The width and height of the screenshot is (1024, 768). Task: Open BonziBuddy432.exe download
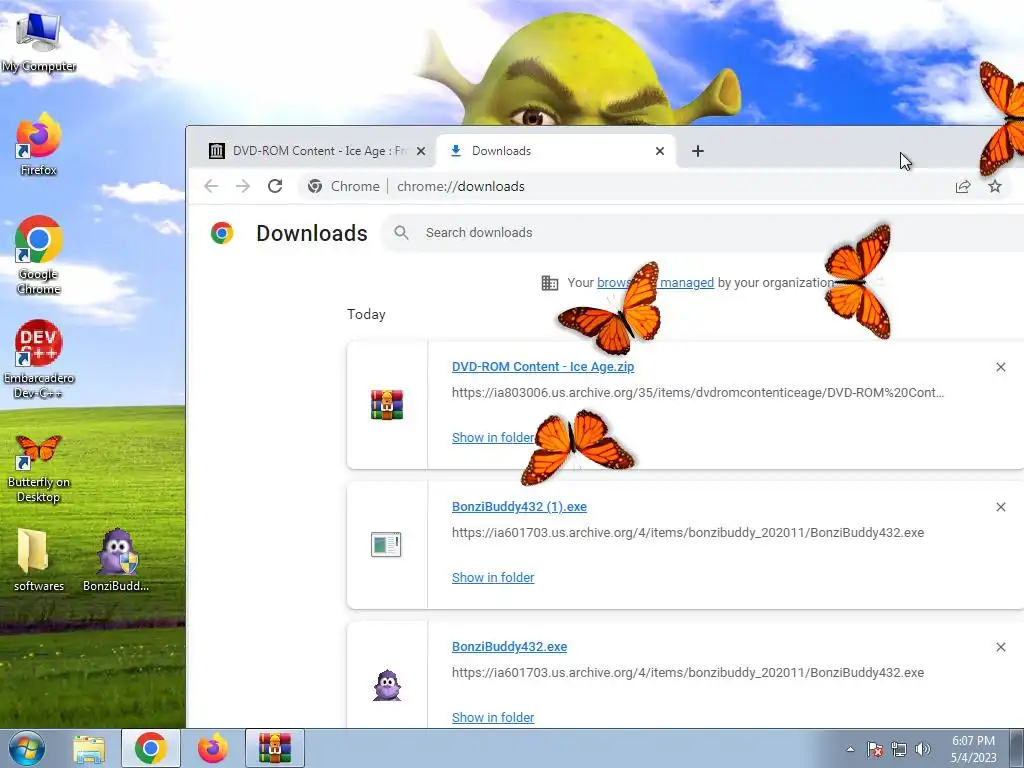coord(509,647)
